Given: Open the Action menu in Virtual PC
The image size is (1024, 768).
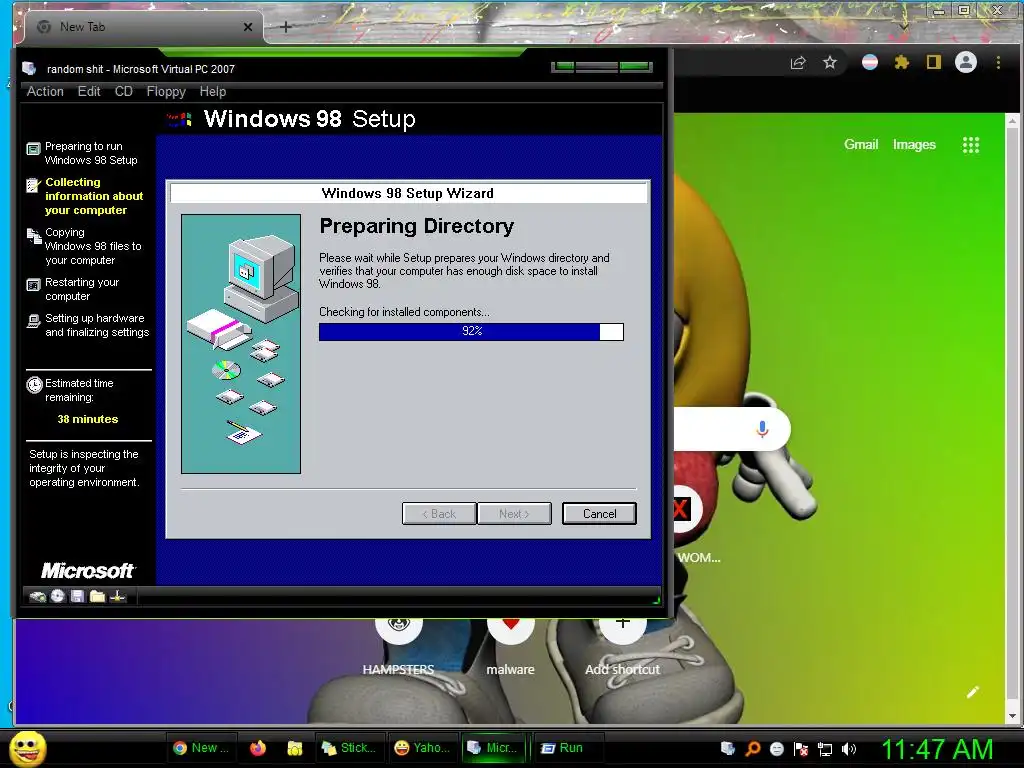Looking at the screenshot, I should coord(45,91).
